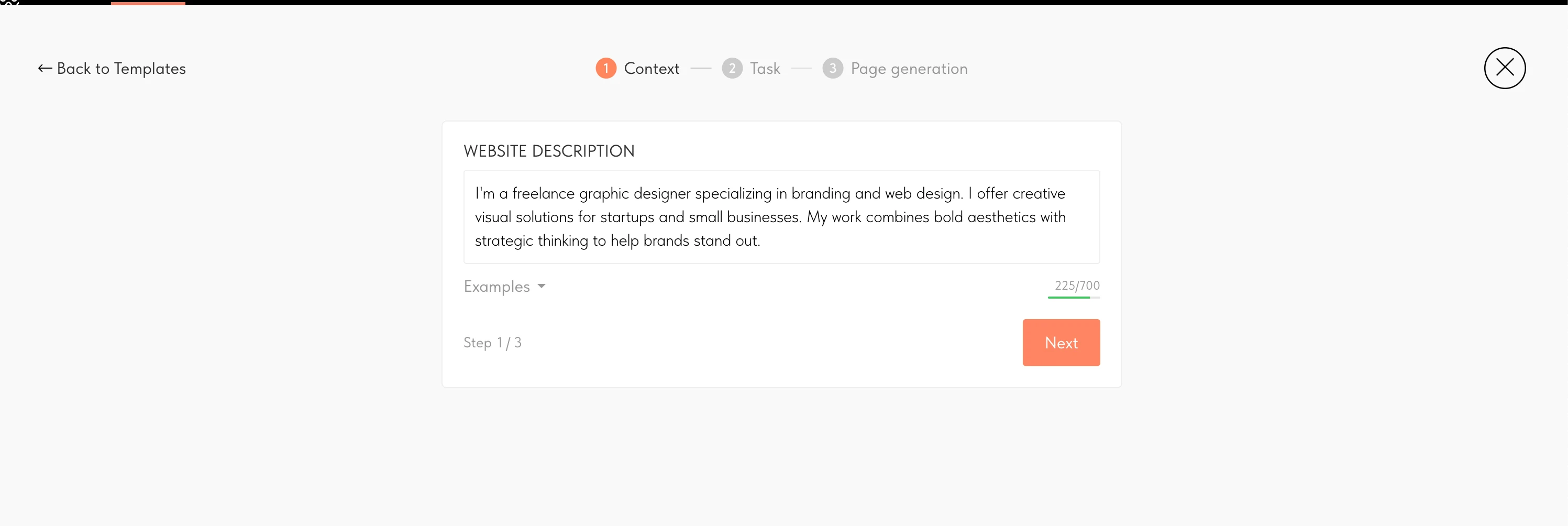This screenshot has width=1568, height=526.
Task: Click the green character limit progress bar
Action: (x=1074, y=297)
